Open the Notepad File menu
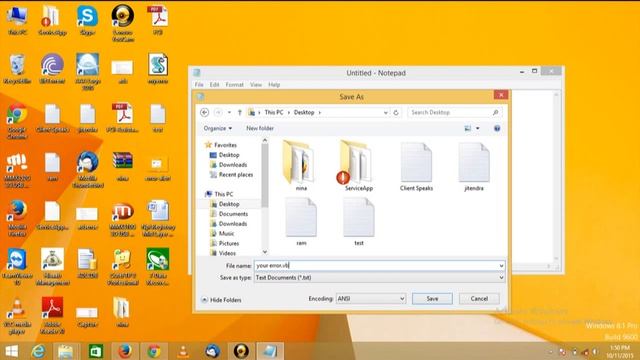This screenshot has width=640, height=360. coord(199,84)
